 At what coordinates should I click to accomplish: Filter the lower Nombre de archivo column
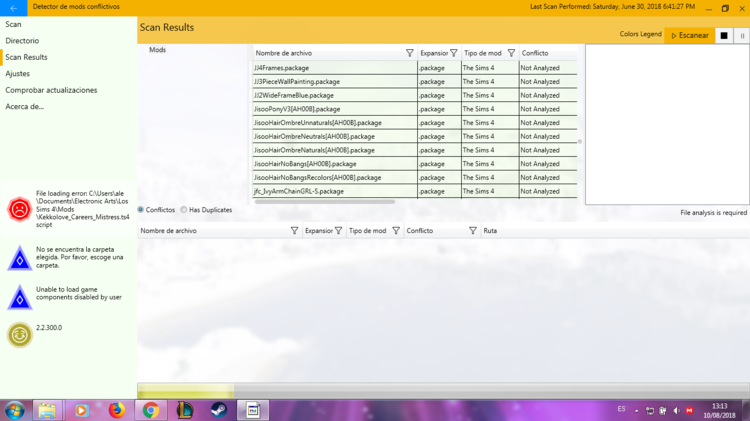coord(294,231)
